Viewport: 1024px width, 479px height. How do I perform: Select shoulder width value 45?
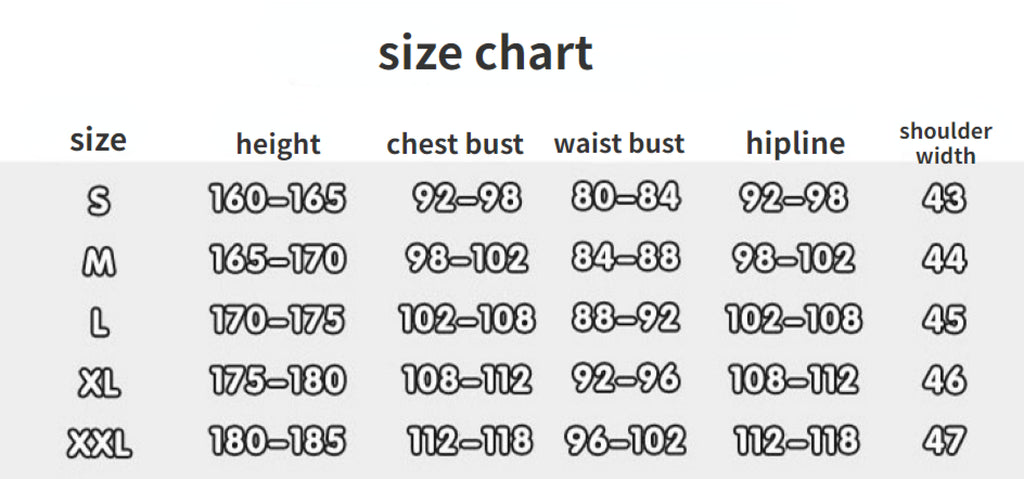point(944,321)
